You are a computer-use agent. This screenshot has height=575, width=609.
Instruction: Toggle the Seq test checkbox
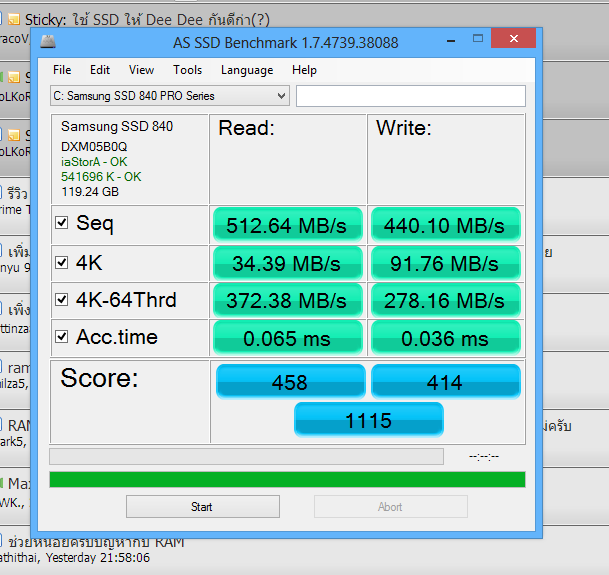[62, 223]
